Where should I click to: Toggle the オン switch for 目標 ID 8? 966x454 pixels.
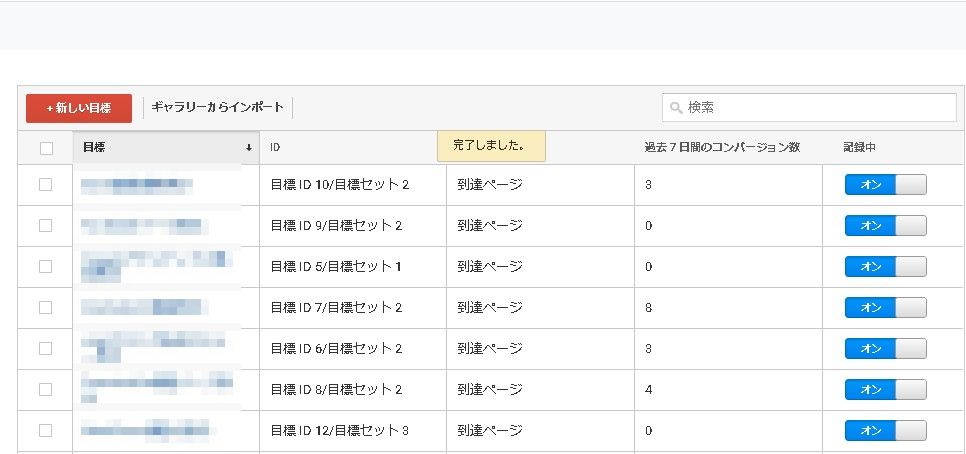coord(885,390)
